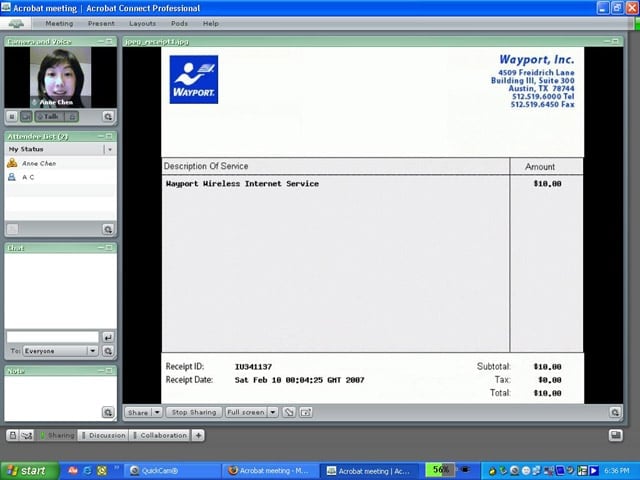The height and width of the screenshot is (480, 640).
Task: Launch Adobe app from quick launch
Action: [73, 471]
